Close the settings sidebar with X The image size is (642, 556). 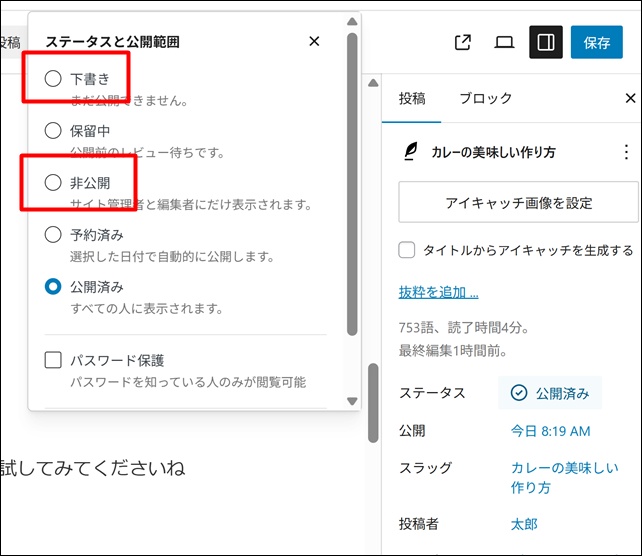click(x=630, y=98)
